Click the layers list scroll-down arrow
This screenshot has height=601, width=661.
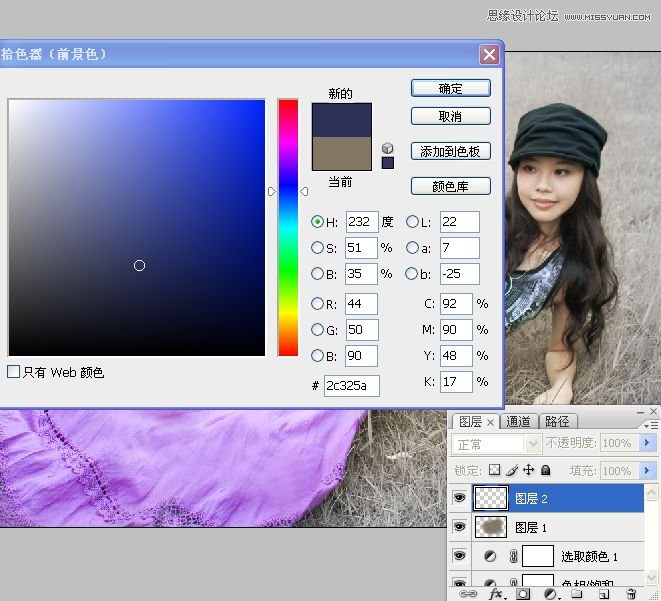point(652,577)
